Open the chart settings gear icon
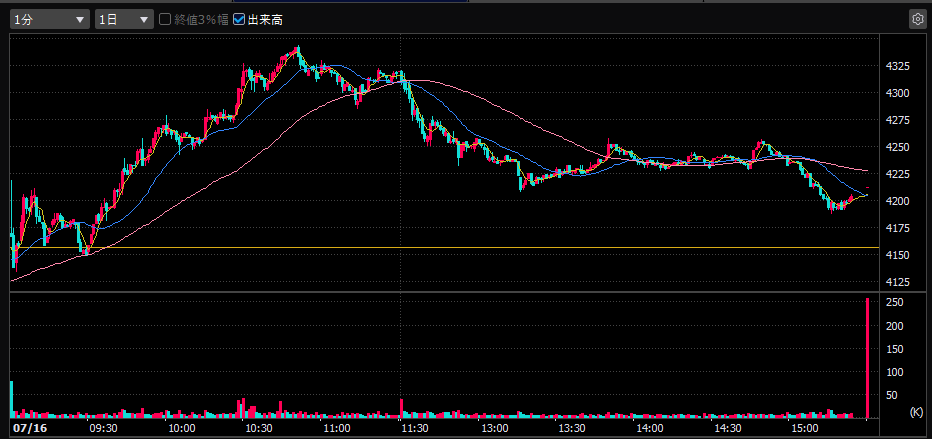932x439 pixels. (917, 20)
